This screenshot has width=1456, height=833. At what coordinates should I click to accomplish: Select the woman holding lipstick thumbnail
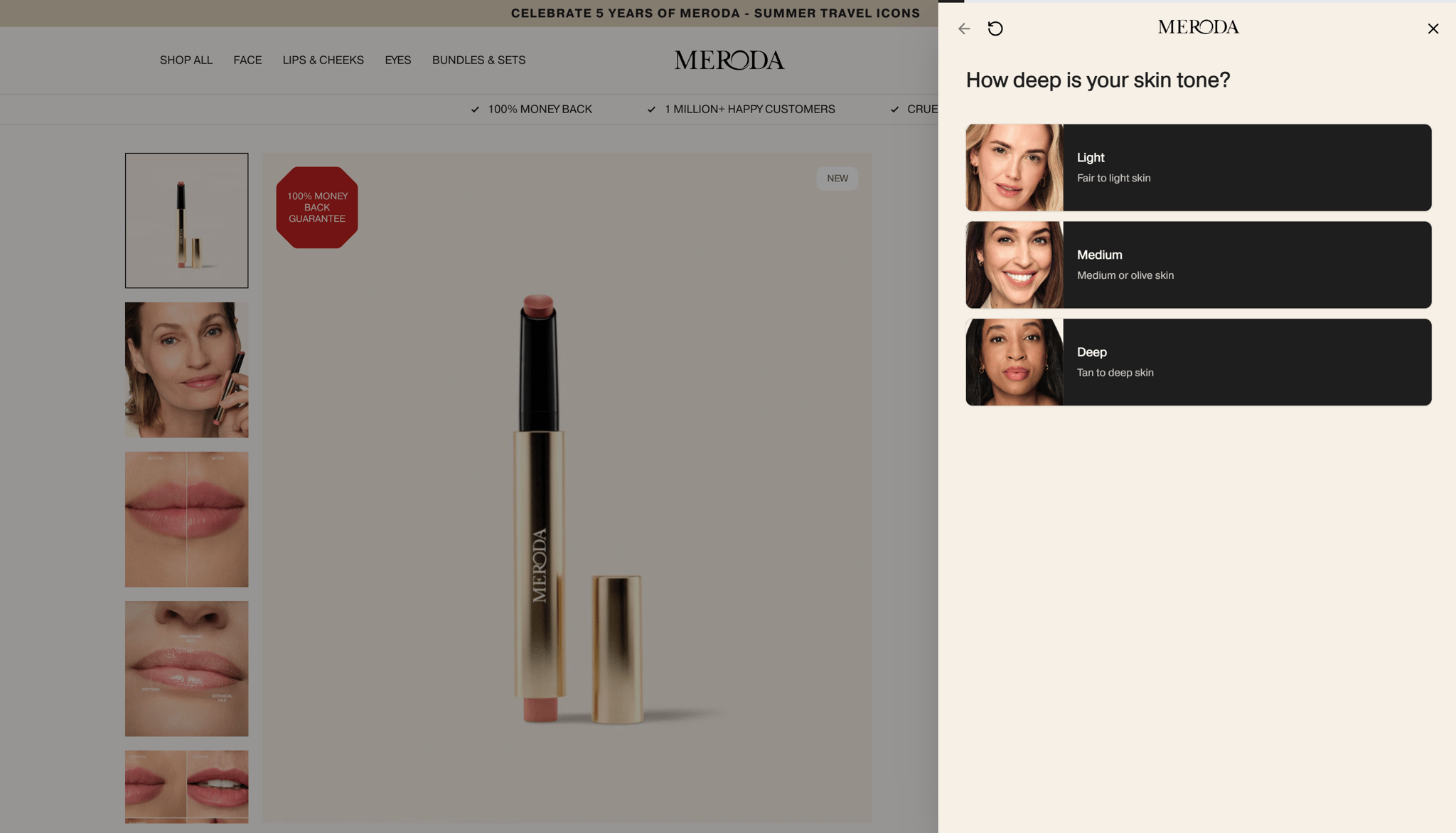[x=187, y=370]
